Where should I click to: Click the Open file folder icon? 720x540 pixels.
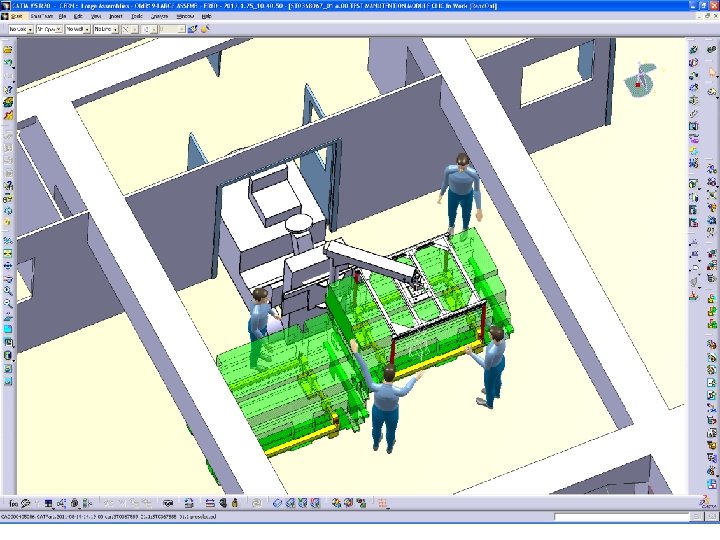click(8, 50)
